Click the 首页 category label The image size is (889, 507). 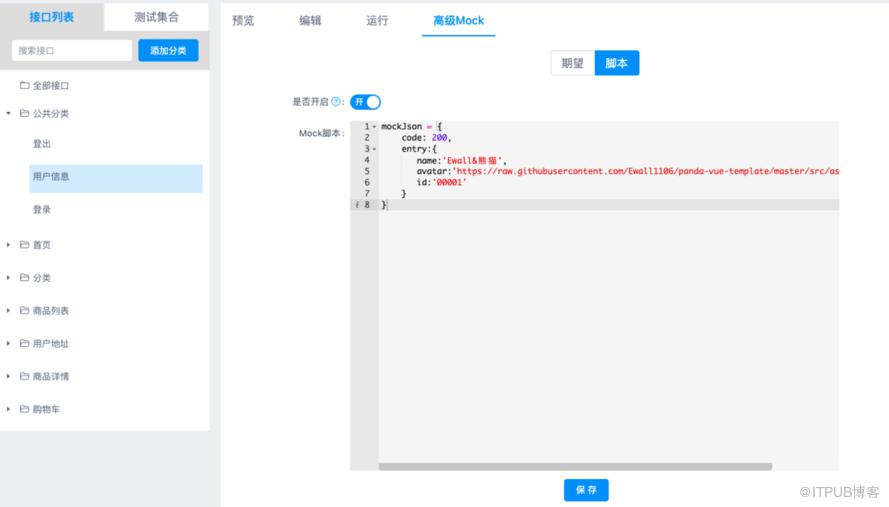(x=42, y=245)
